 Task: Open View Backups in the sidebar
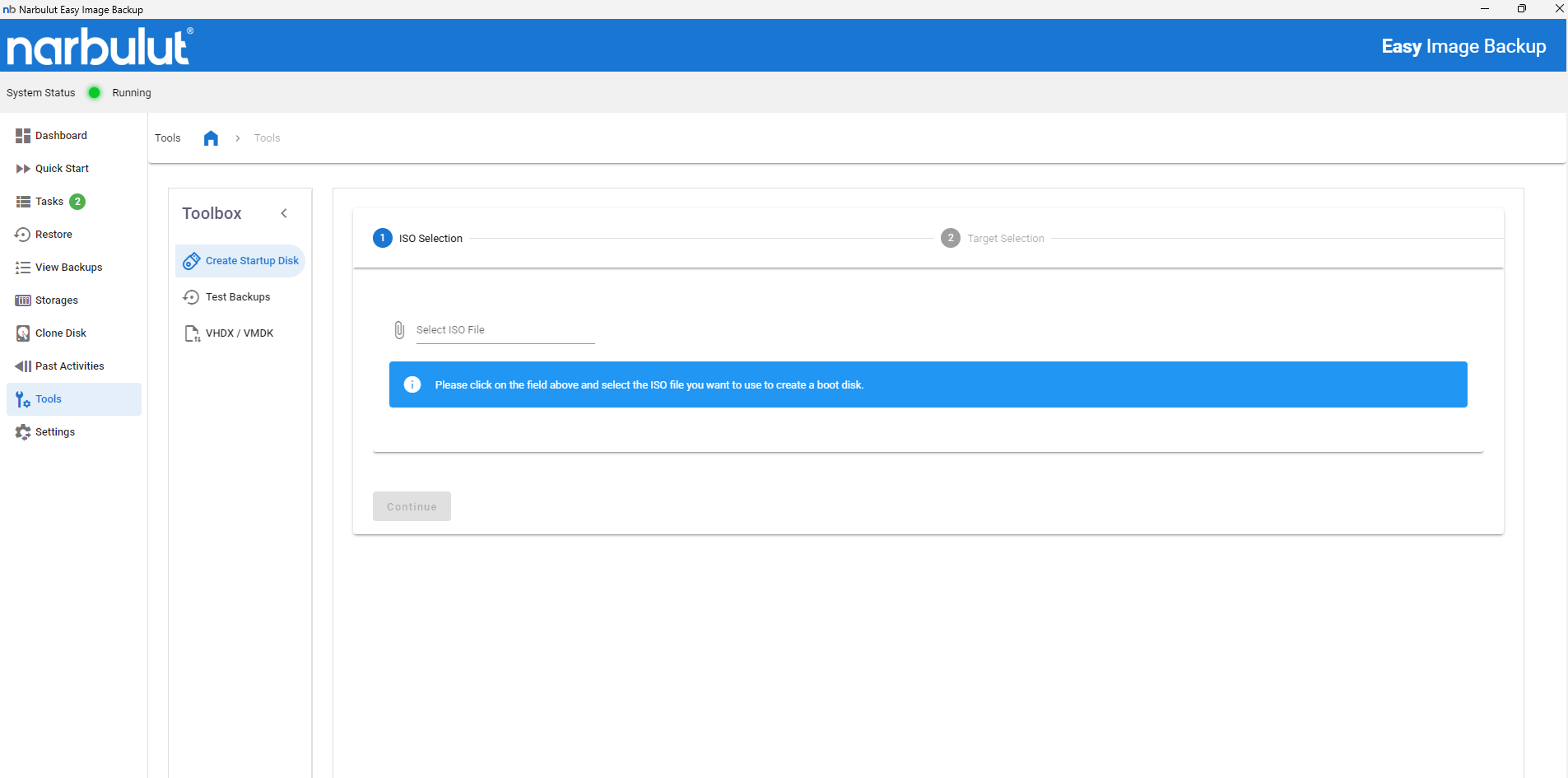click(x=68, y=268)
